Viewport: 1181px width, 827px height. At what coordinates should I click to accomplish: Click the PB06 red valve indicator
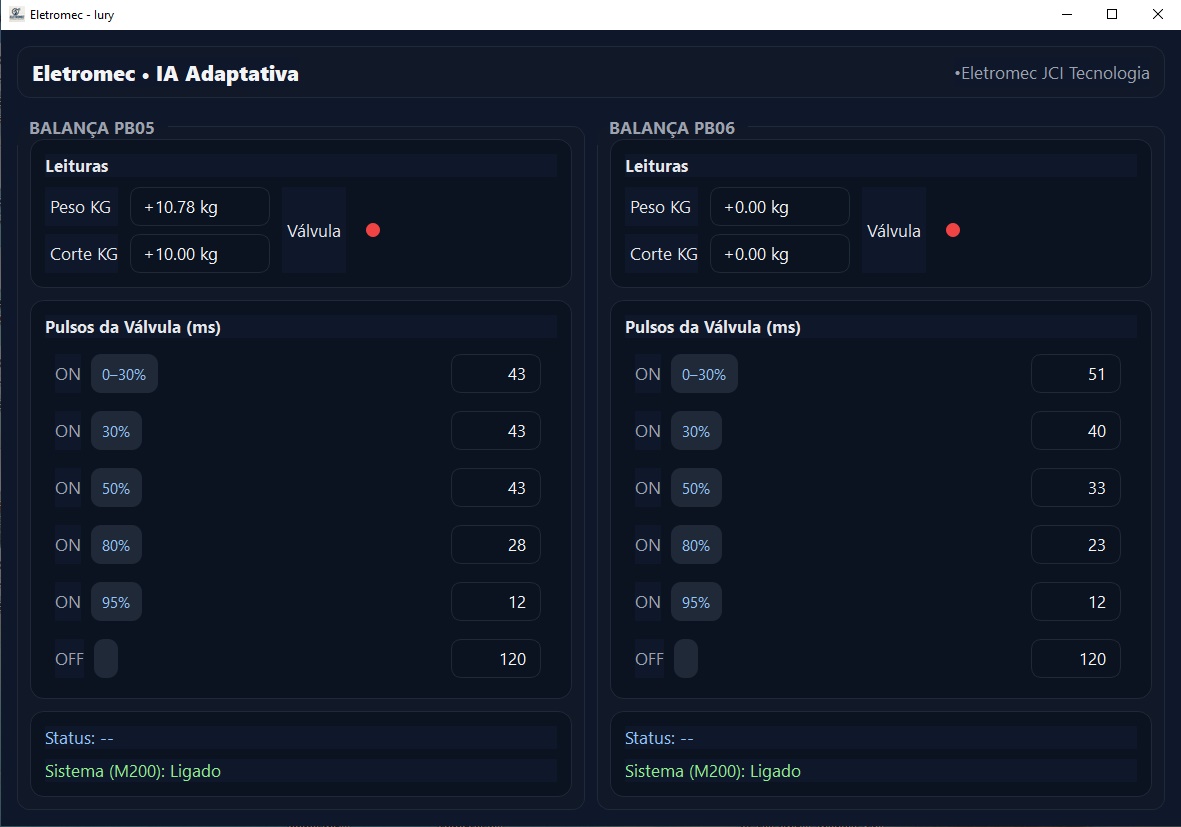click(x=953, y=230)
